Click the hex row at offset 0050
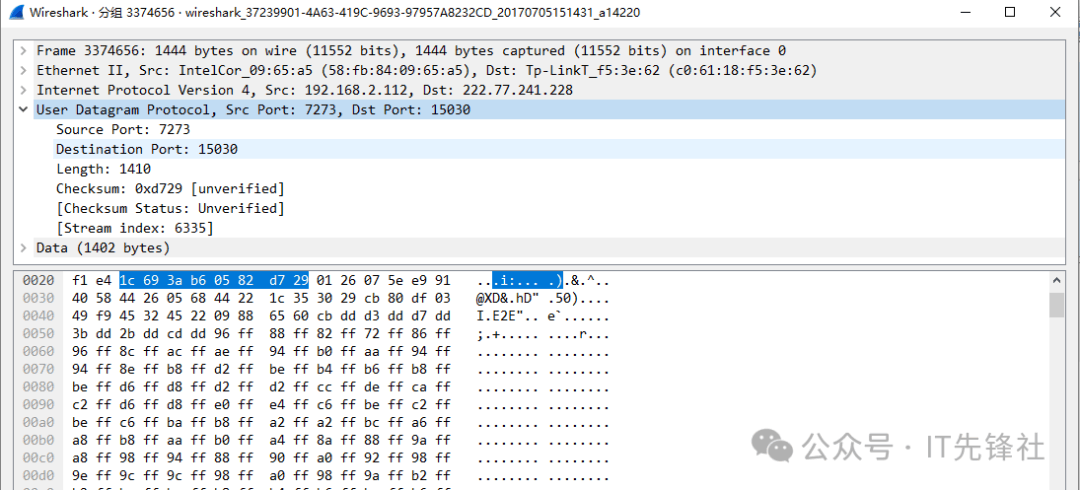This screenshot has height=490, width=1080. (260, 333)
